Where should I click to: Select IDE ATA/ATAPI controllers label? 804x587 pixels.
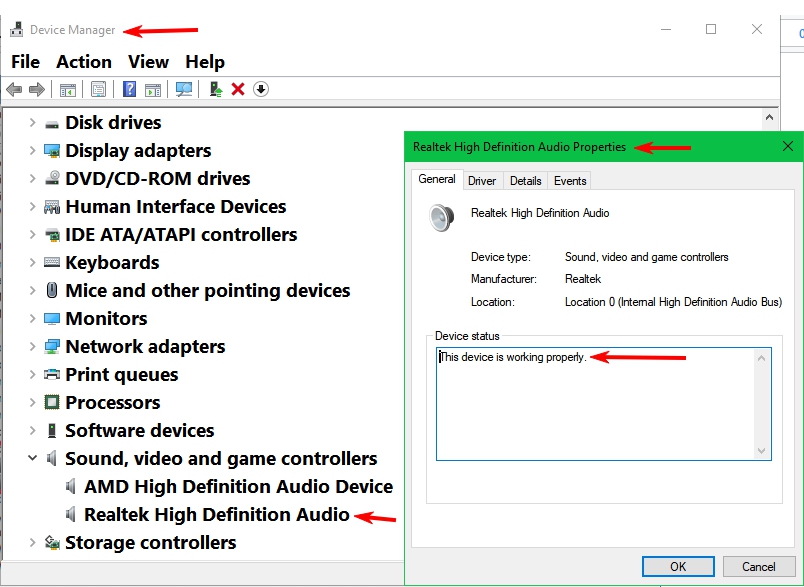[181, 235]
